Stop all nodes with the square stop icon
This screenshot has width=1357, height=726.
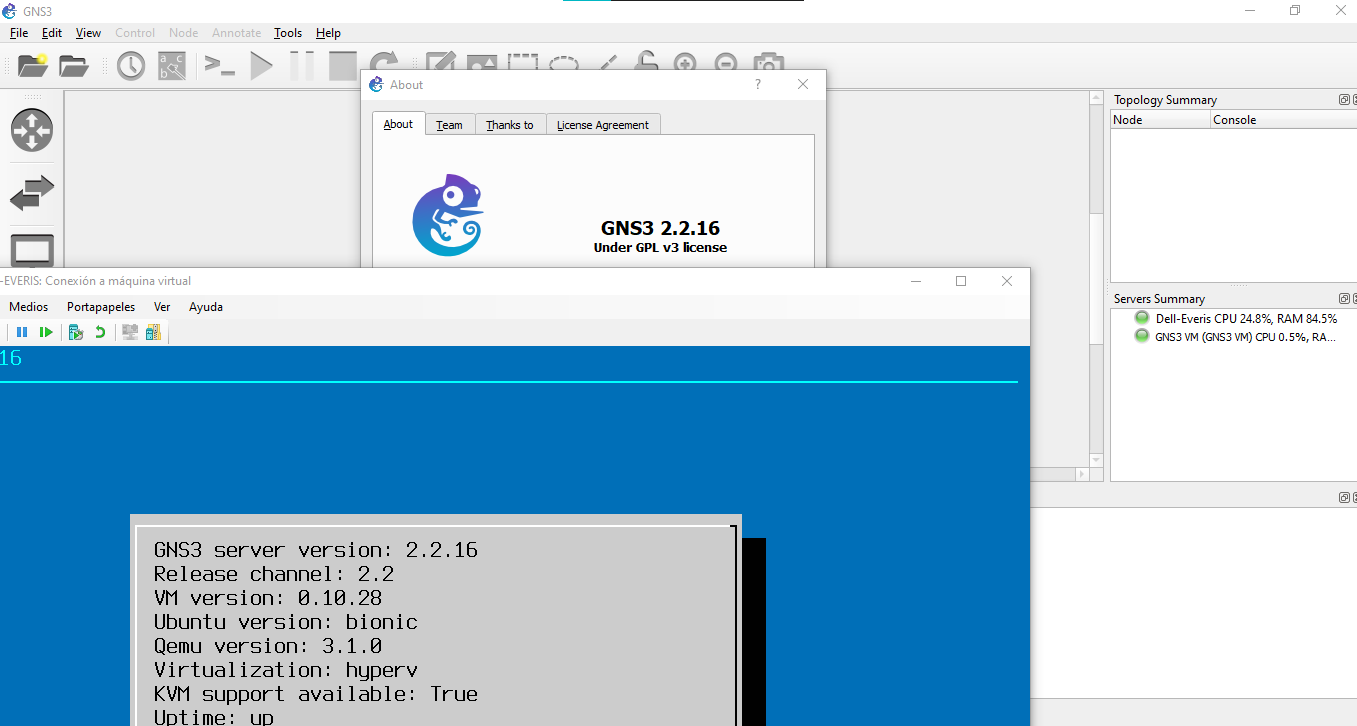tap(343, 66)
